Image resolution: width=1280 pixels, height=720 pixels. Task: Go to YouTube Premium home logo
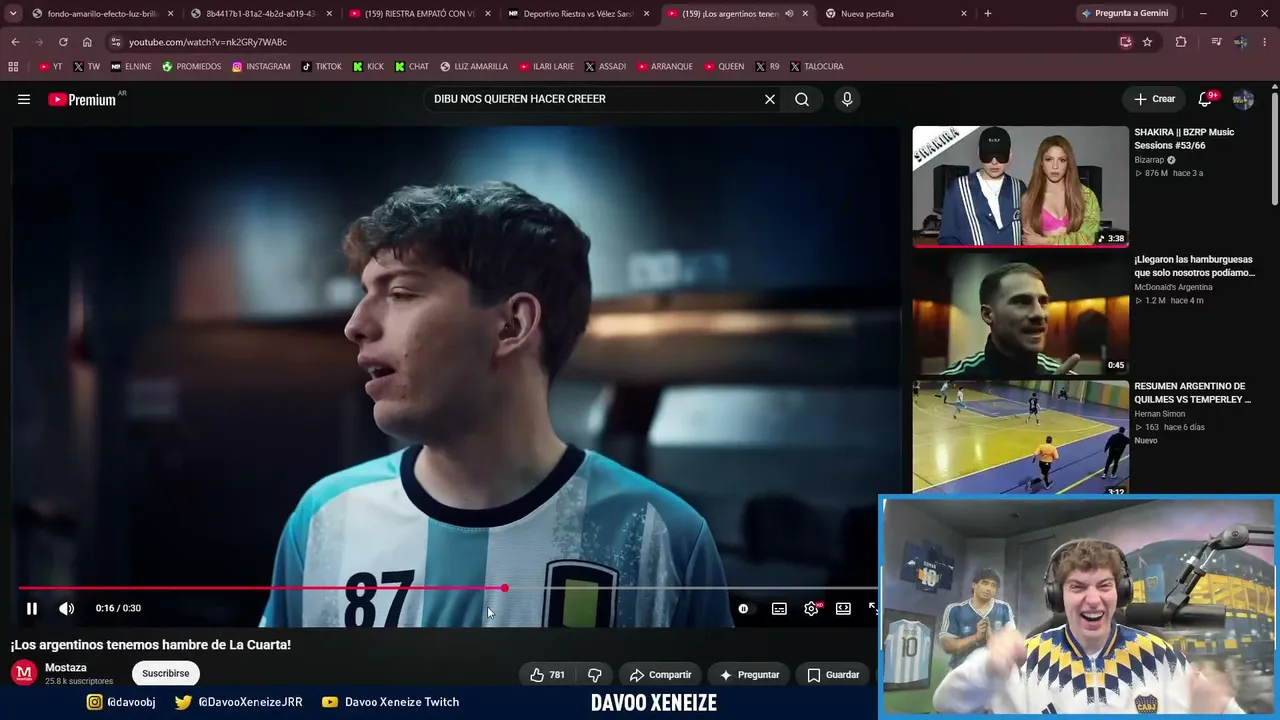(x=84, y=99)
